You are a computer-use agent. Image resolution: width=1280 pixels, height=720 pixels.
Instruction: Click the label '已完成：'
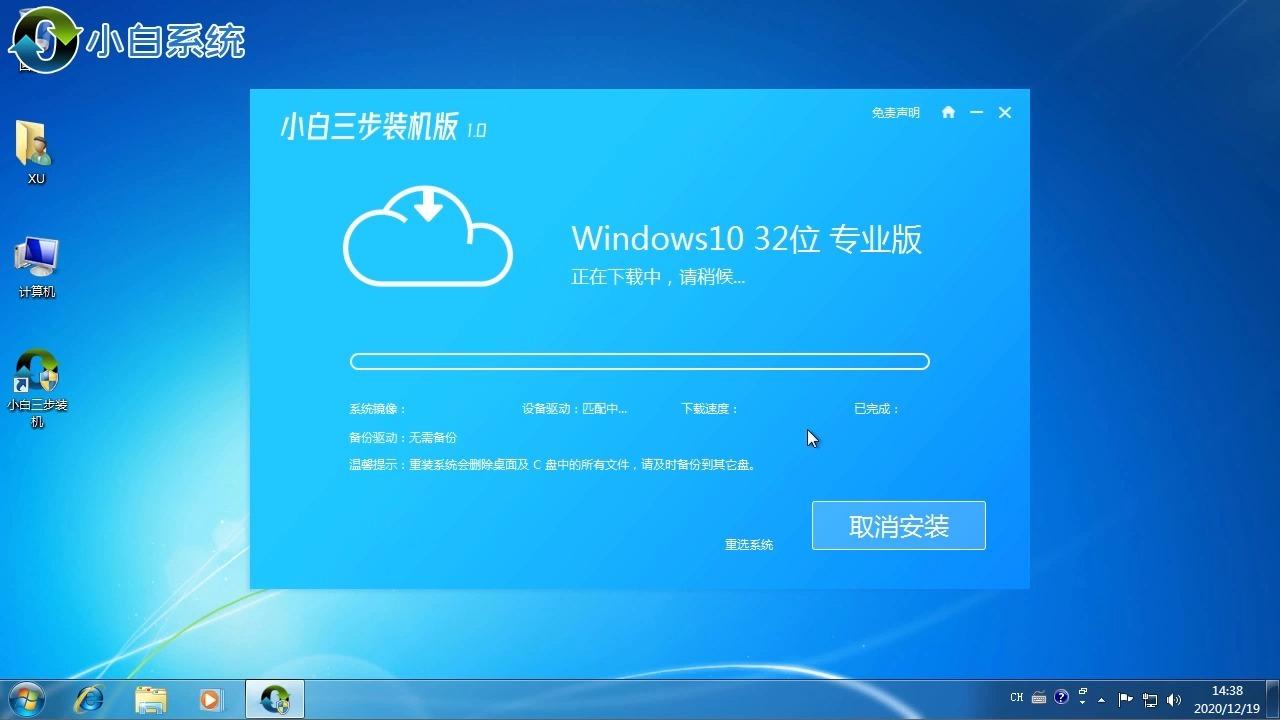(x=877, y=409)
